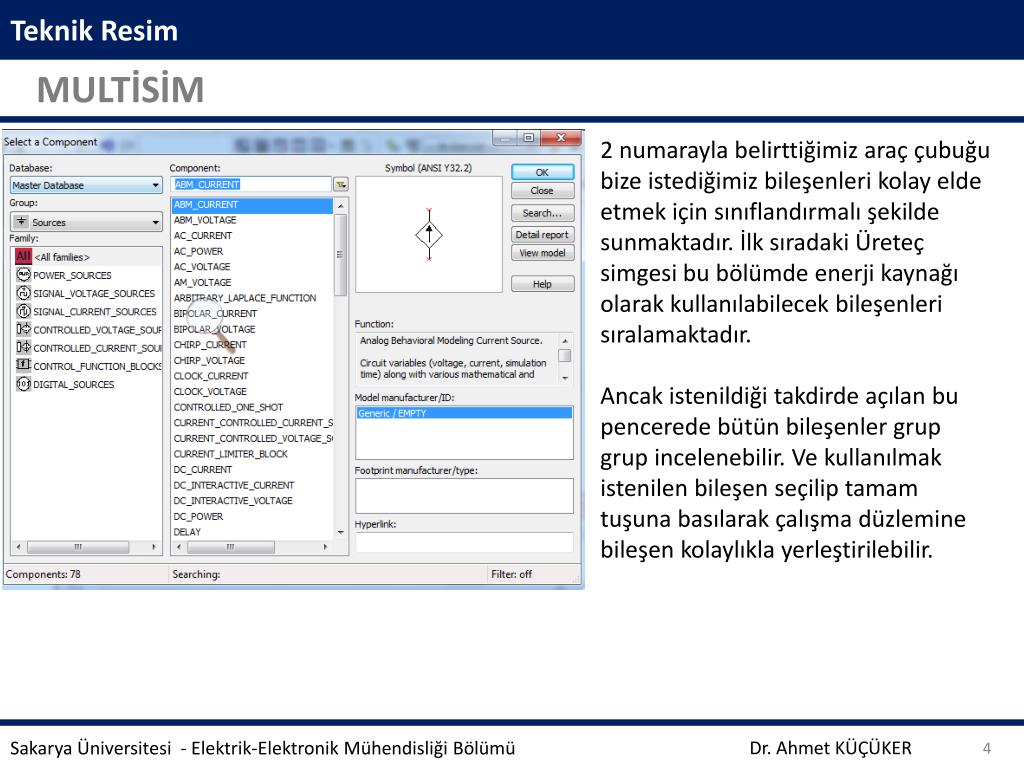Select AC_POWER in the component list

point(252,251)
